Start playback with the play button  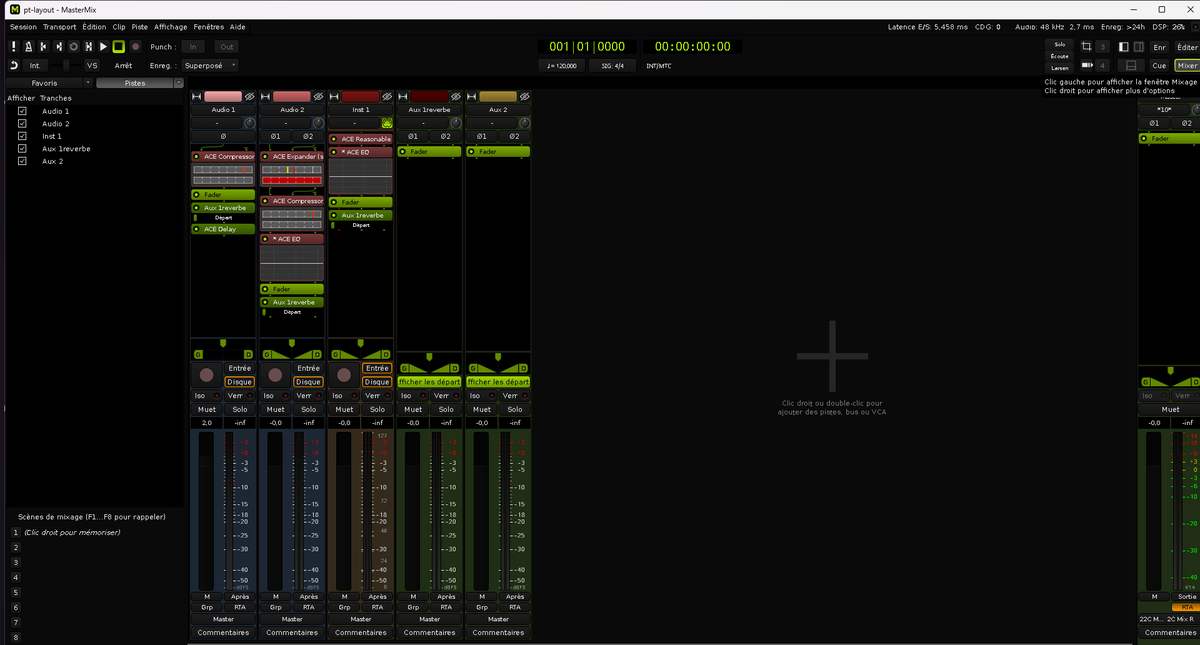(104, 46)
